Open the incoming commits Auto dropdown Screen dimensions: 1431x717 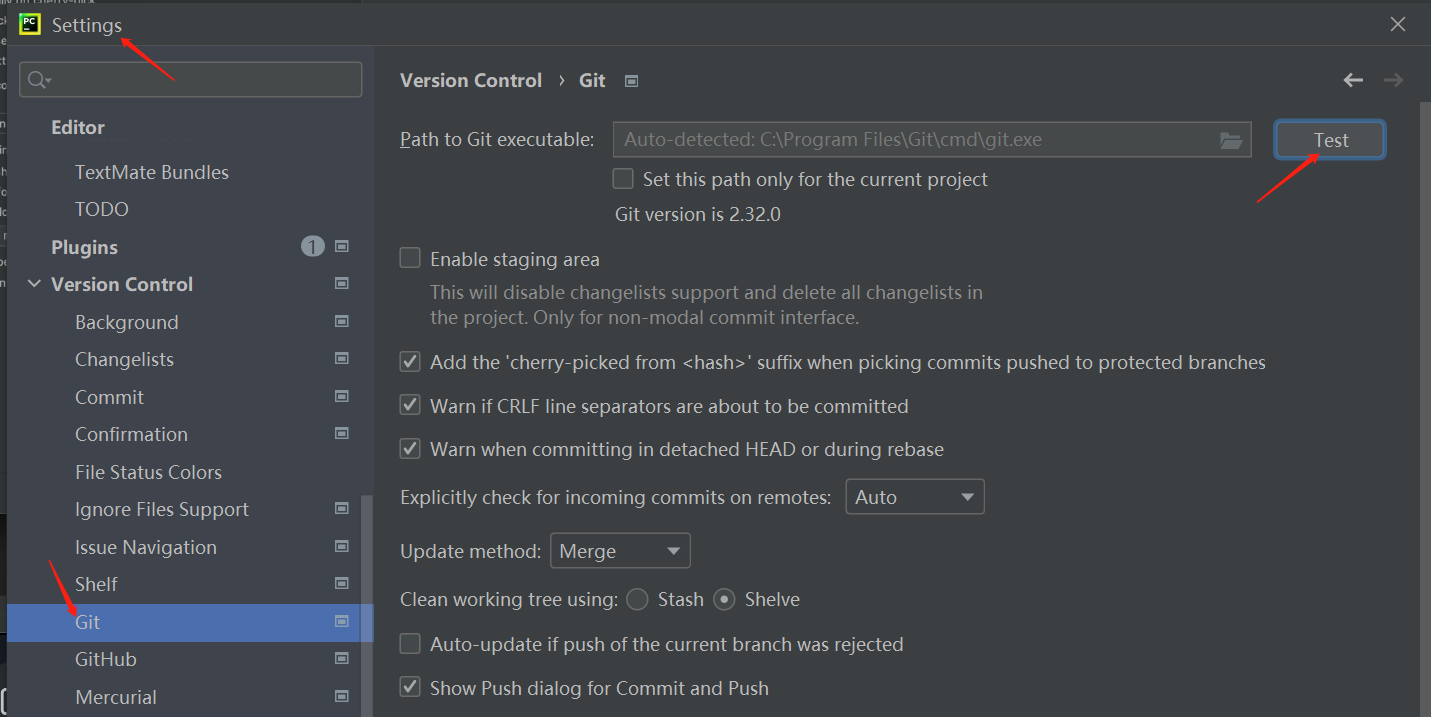914,497
